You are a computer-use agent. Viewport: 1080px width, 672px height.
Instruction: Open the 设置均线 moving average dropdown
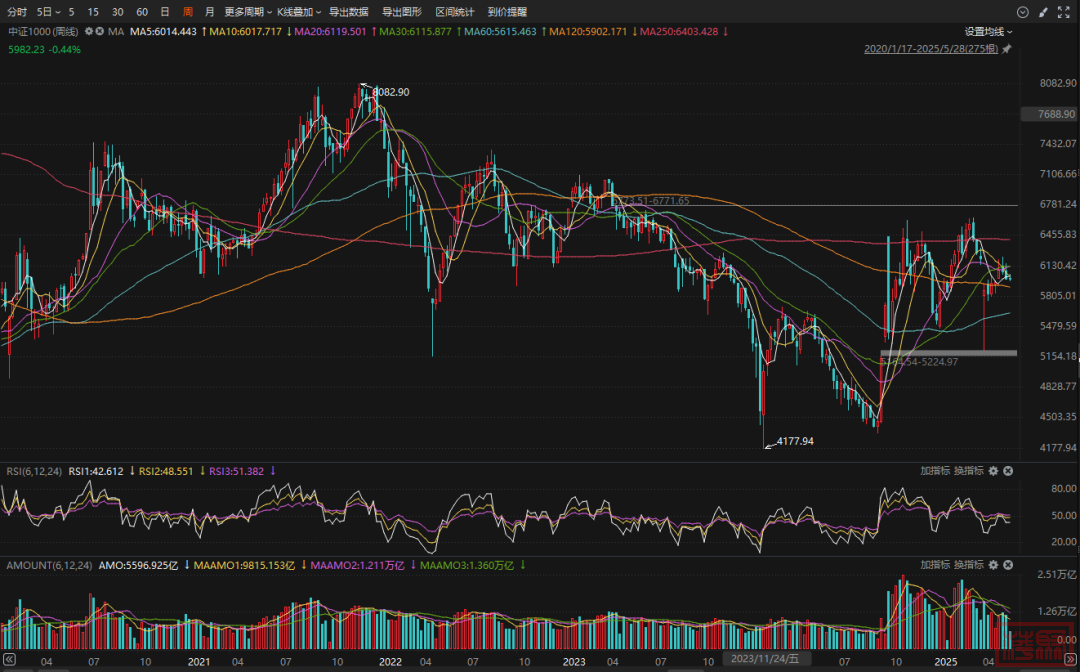[988, 32]
